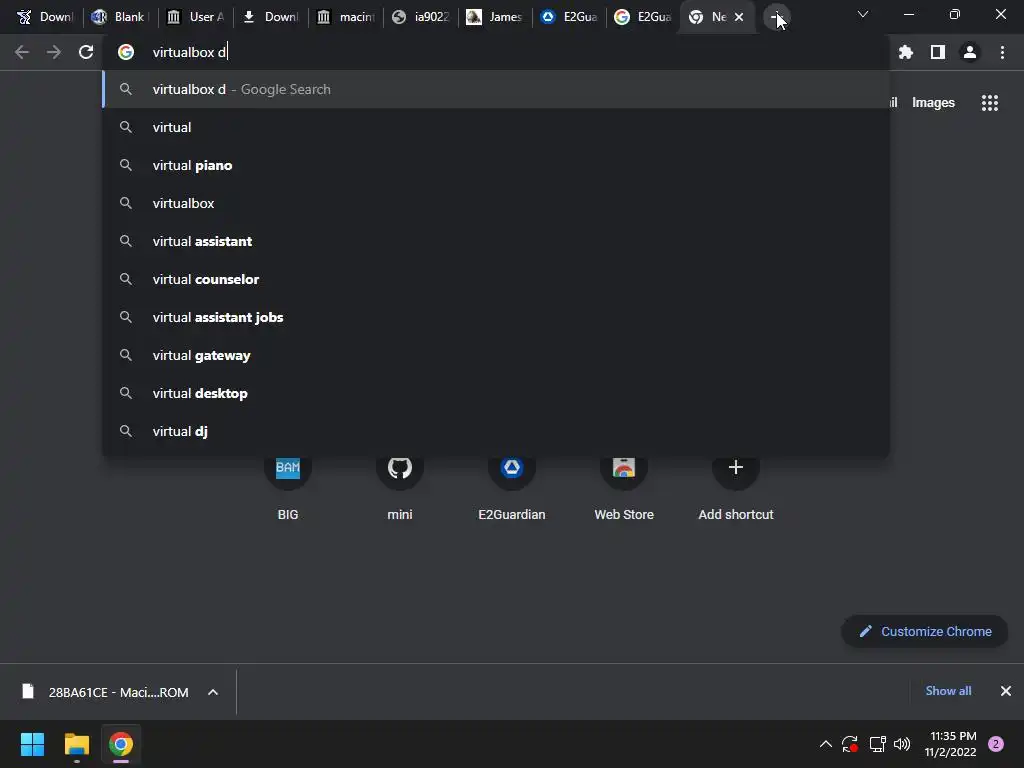This screenshot has height=768, width=1024.
Task: Click the Chrome taskbar icon
Action: (120, 744)
